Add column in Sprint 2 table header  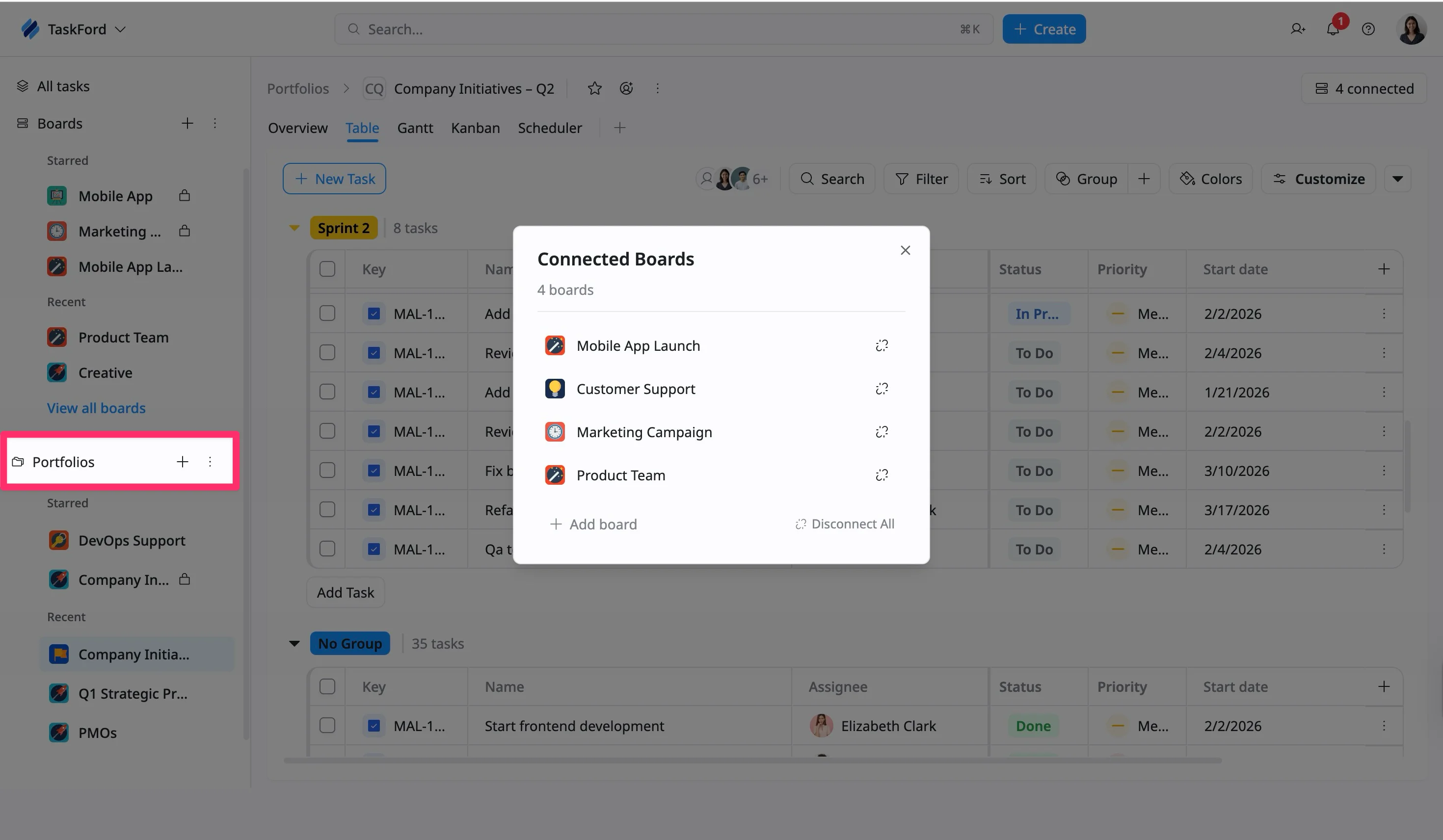click(1384, 269)
